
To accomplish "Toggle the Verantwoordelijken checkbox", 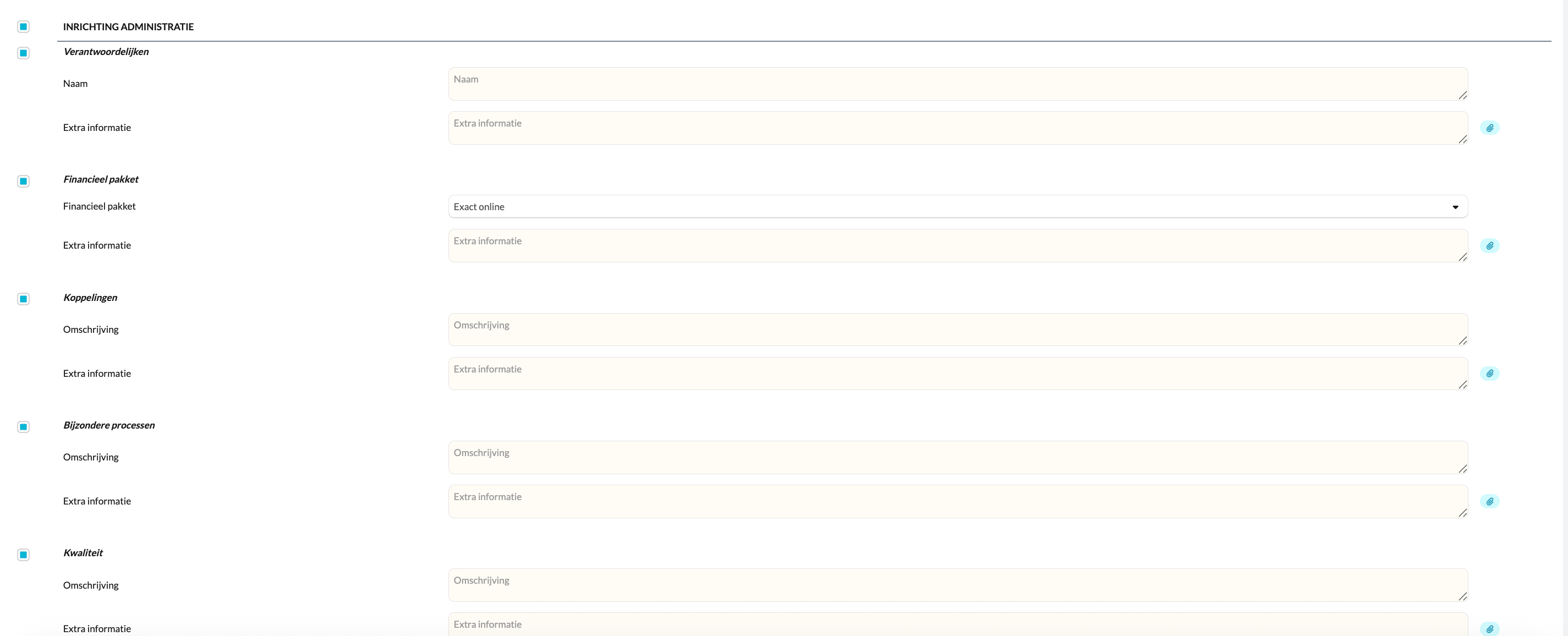I will [23, 53].
